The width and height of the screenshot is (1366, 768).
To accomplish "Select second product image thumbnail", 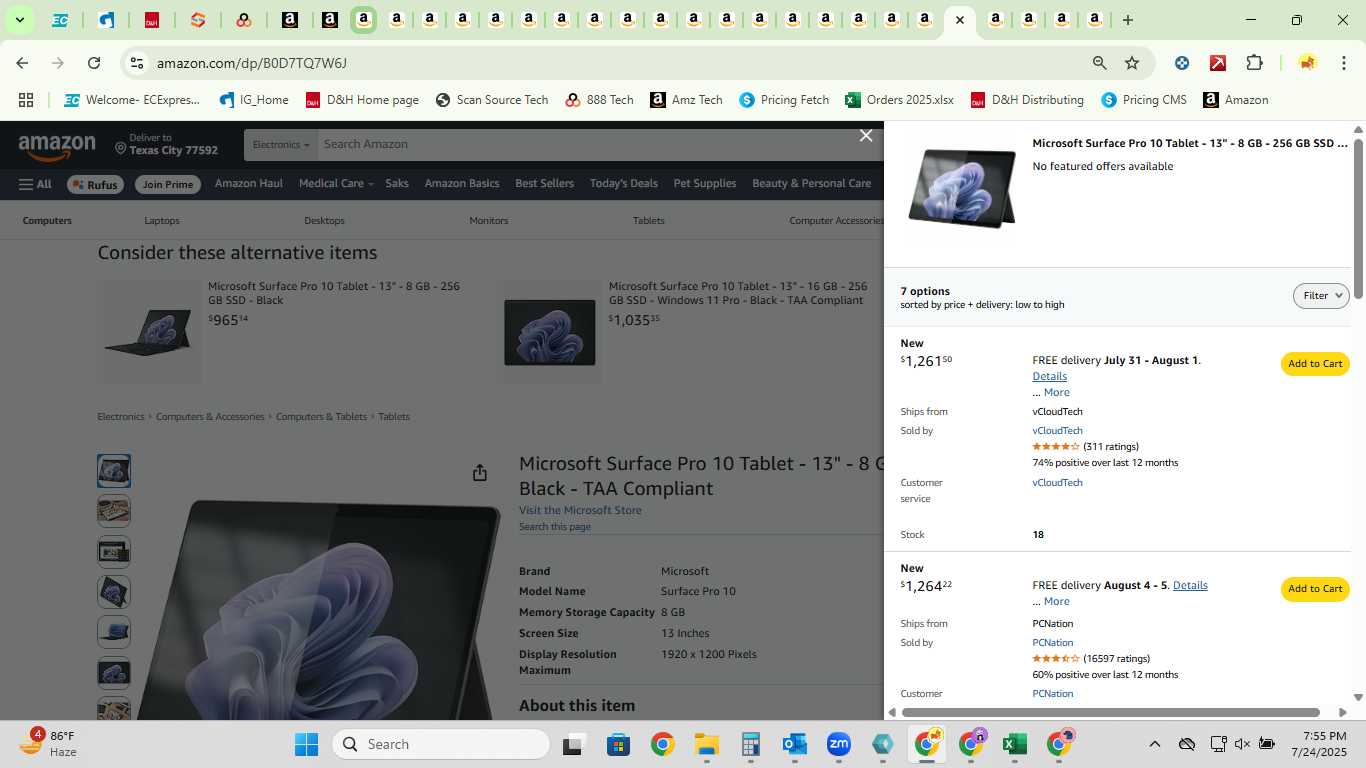I will [x=114, y=511].
